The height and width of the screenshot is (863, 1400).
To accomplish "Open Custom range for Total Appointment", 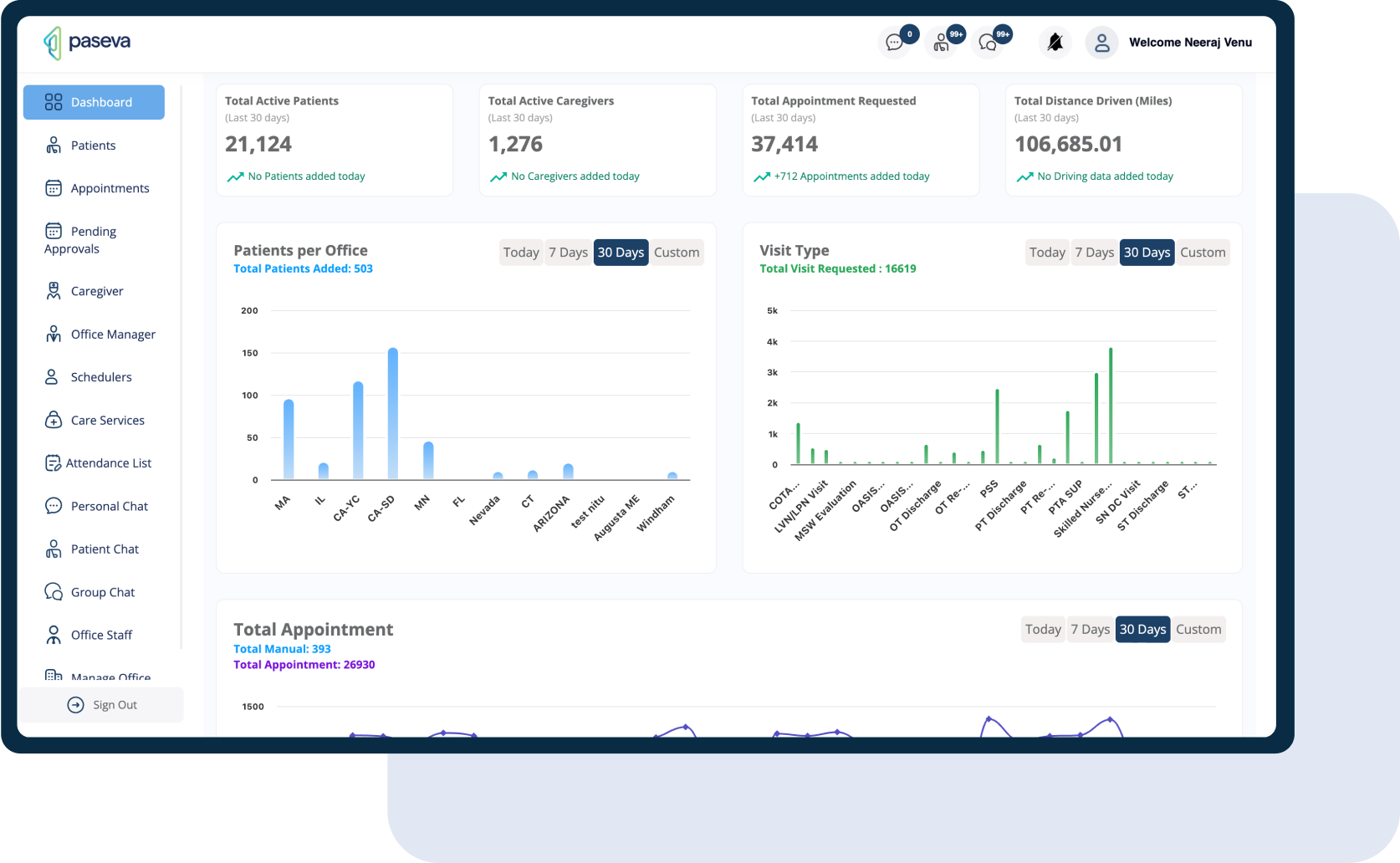I will pyautogui.click(x=1198, y=630).
